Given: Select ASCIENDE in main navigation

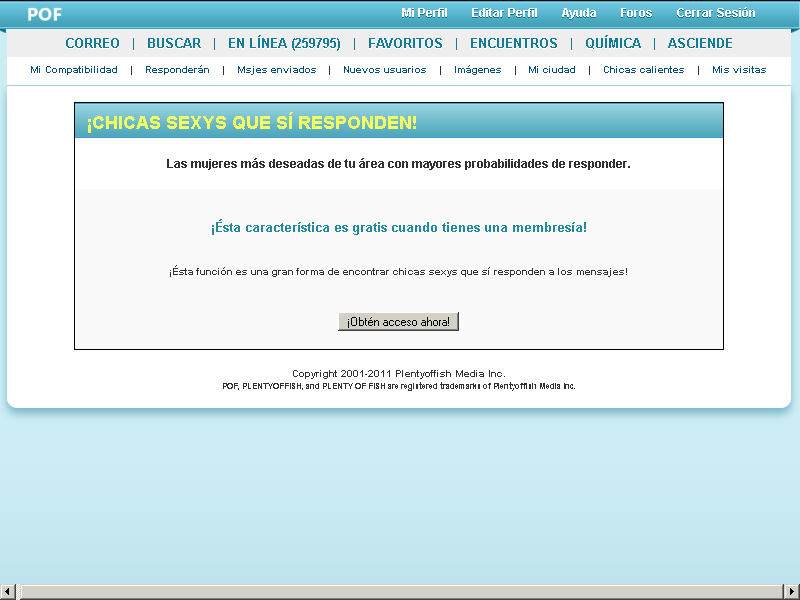Looking at the screenshot, I should [x=700, y=43].
